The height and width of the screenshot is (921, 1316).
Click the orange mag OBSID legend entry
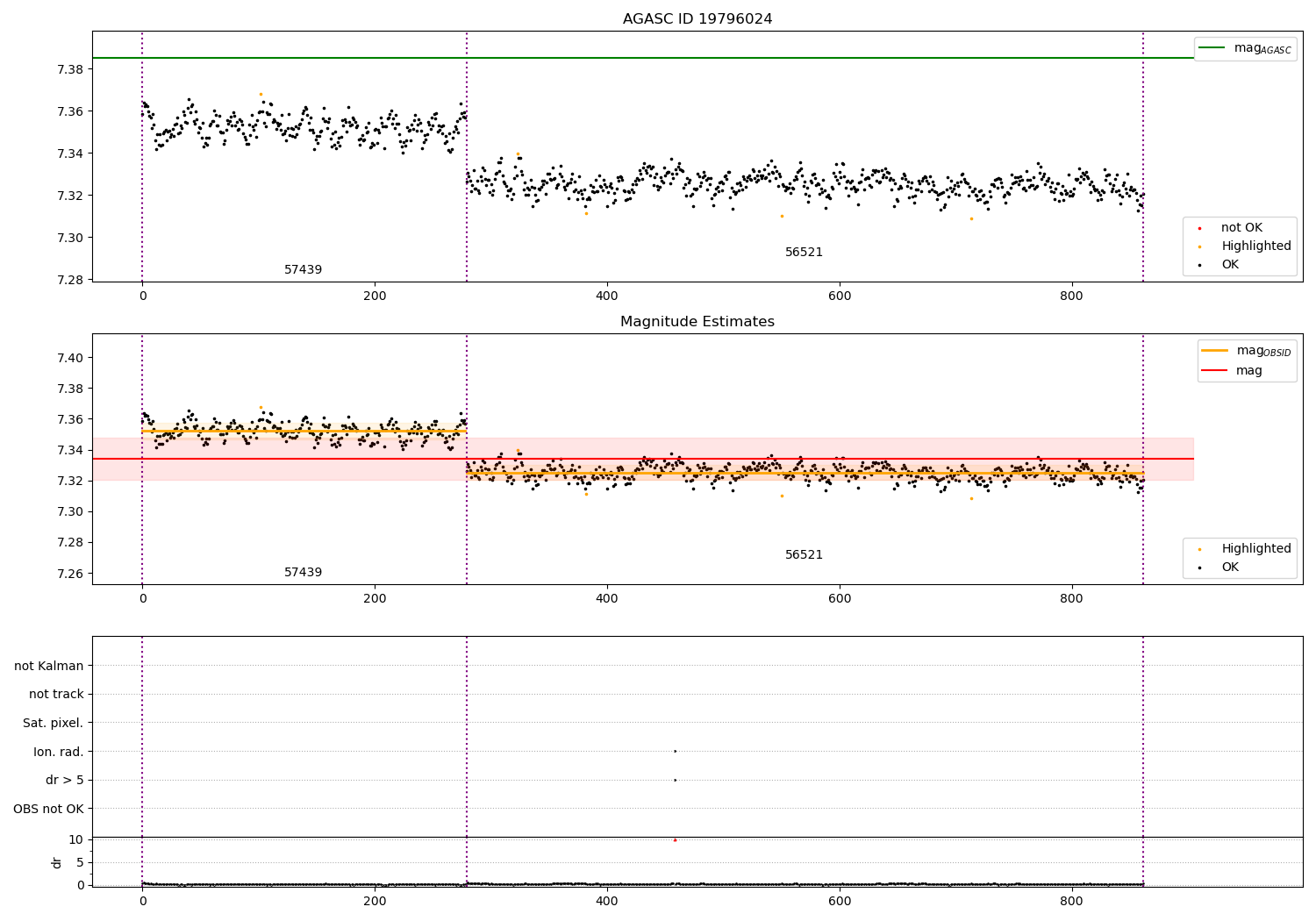click(x=1247, y=351)
